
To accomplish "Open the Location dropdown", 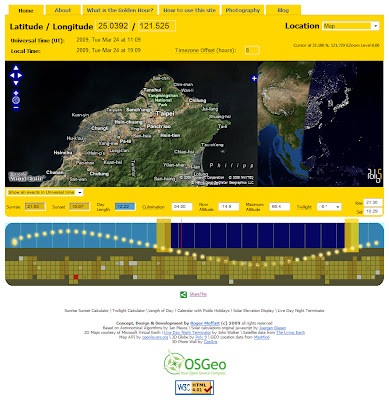I will tap(351, 26).
